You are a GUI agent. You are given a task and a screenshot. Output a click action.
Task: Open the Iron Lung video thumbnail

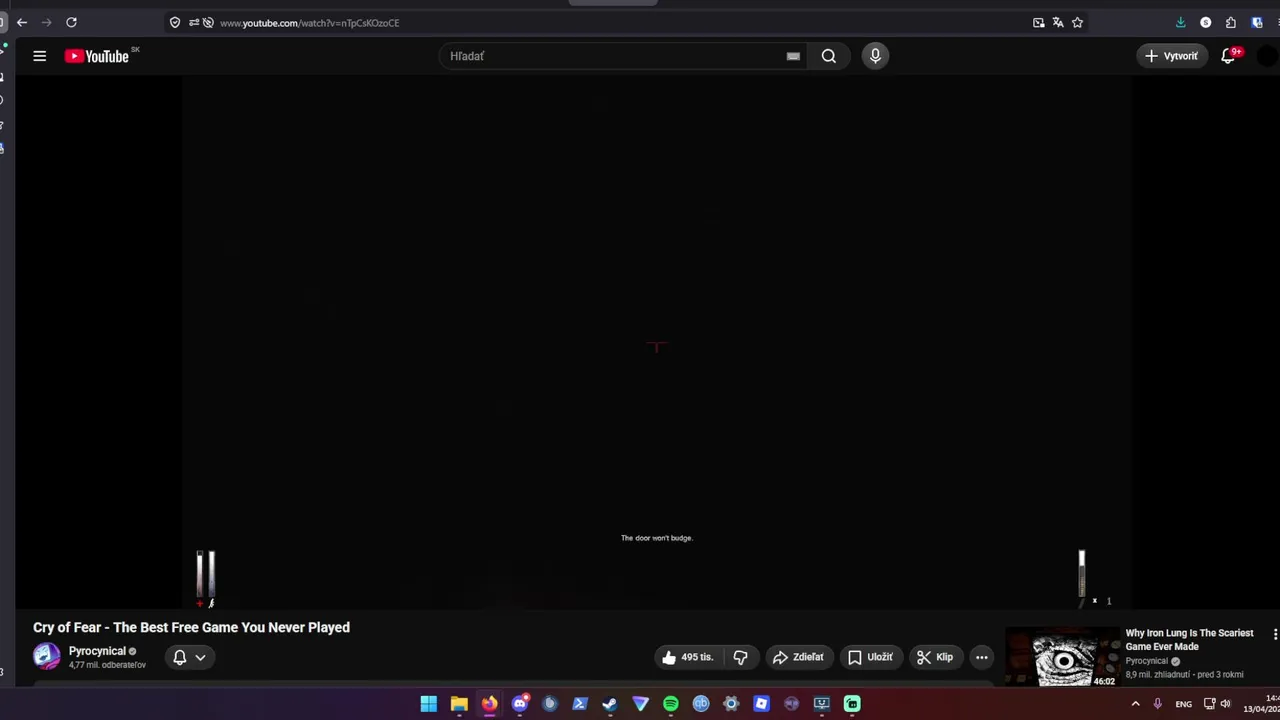coord(1063,657)
